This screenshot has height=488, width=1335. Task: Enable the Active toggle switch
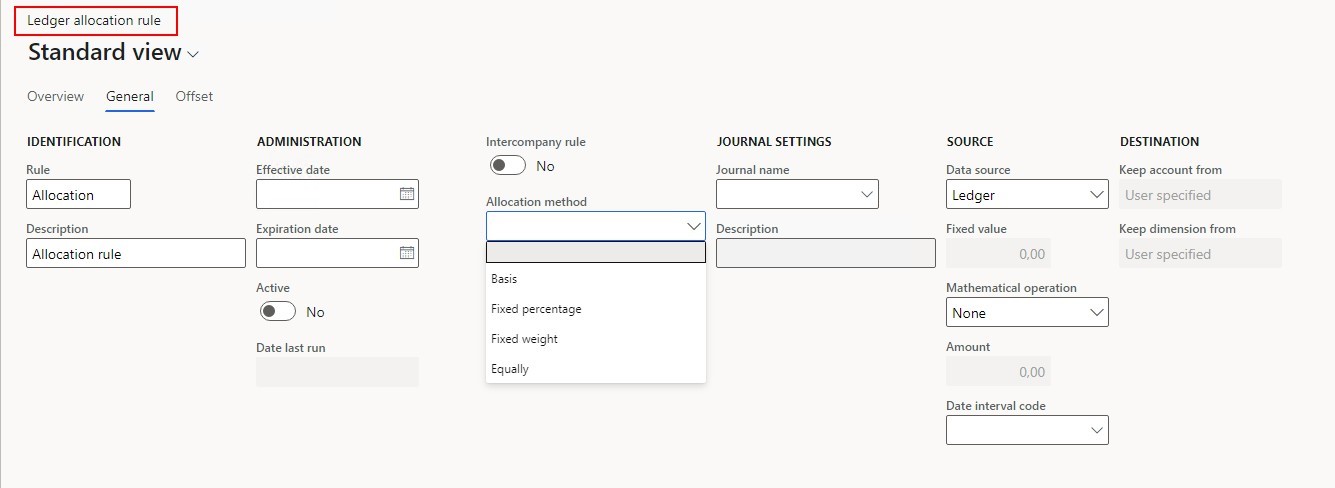click(277, 312)
